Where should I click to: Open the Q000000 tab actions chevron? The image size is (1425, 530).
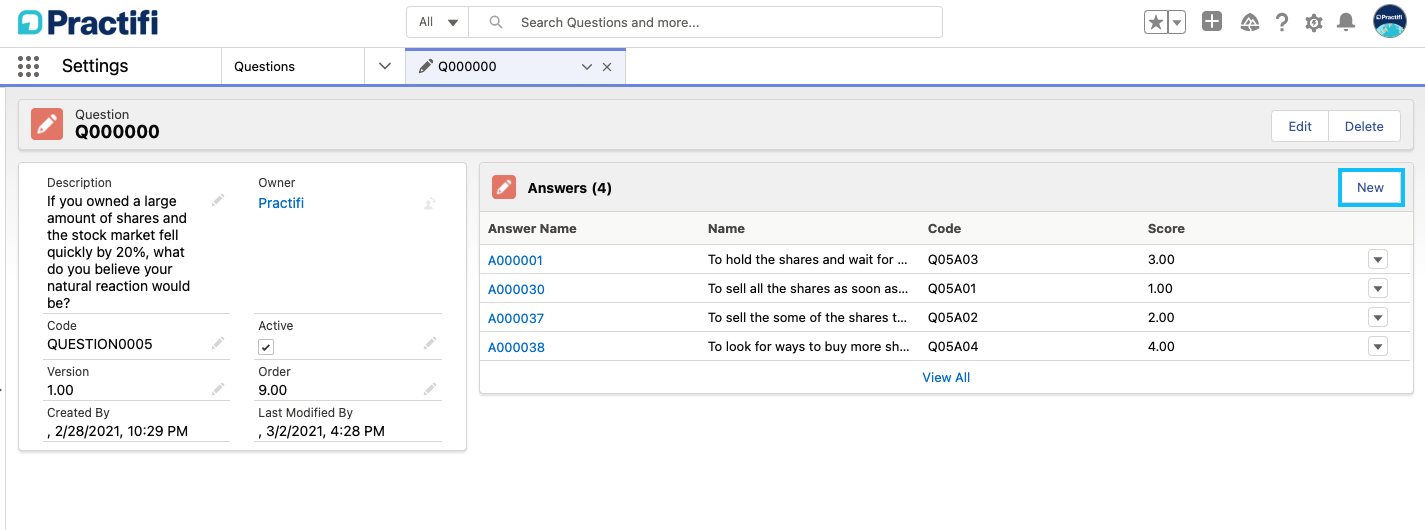pyautogui.click(x=587, y=67)
